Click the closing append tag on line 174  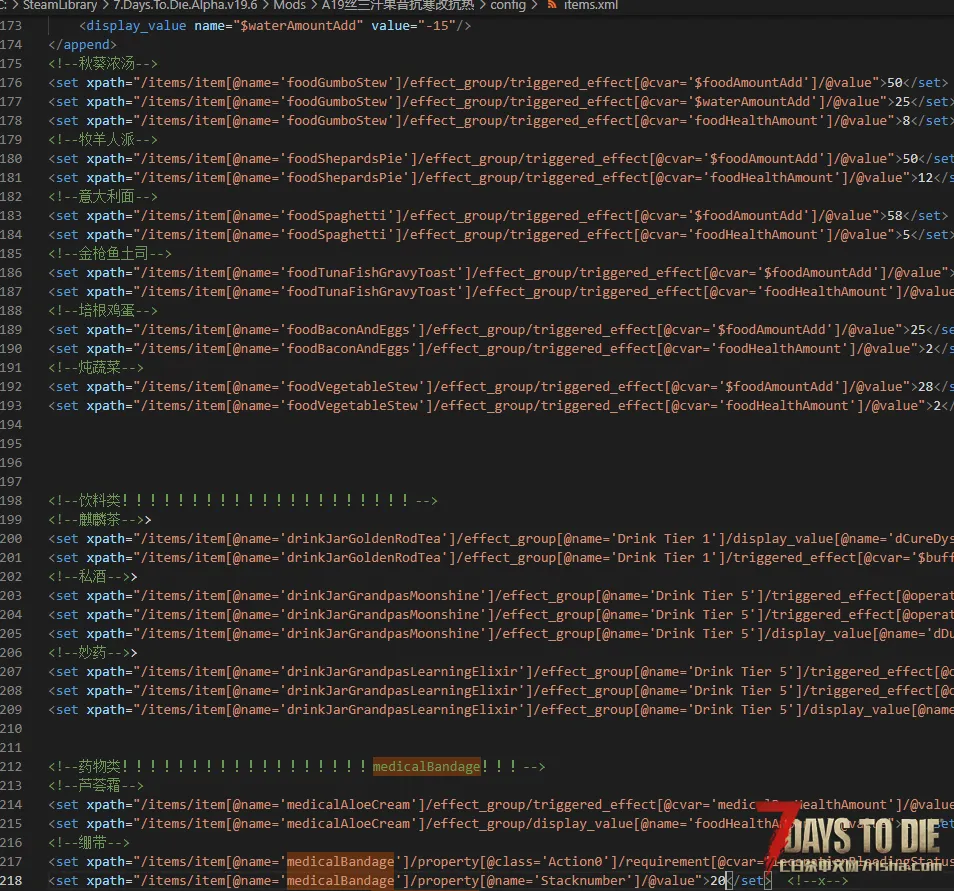(x=83, y=44)
